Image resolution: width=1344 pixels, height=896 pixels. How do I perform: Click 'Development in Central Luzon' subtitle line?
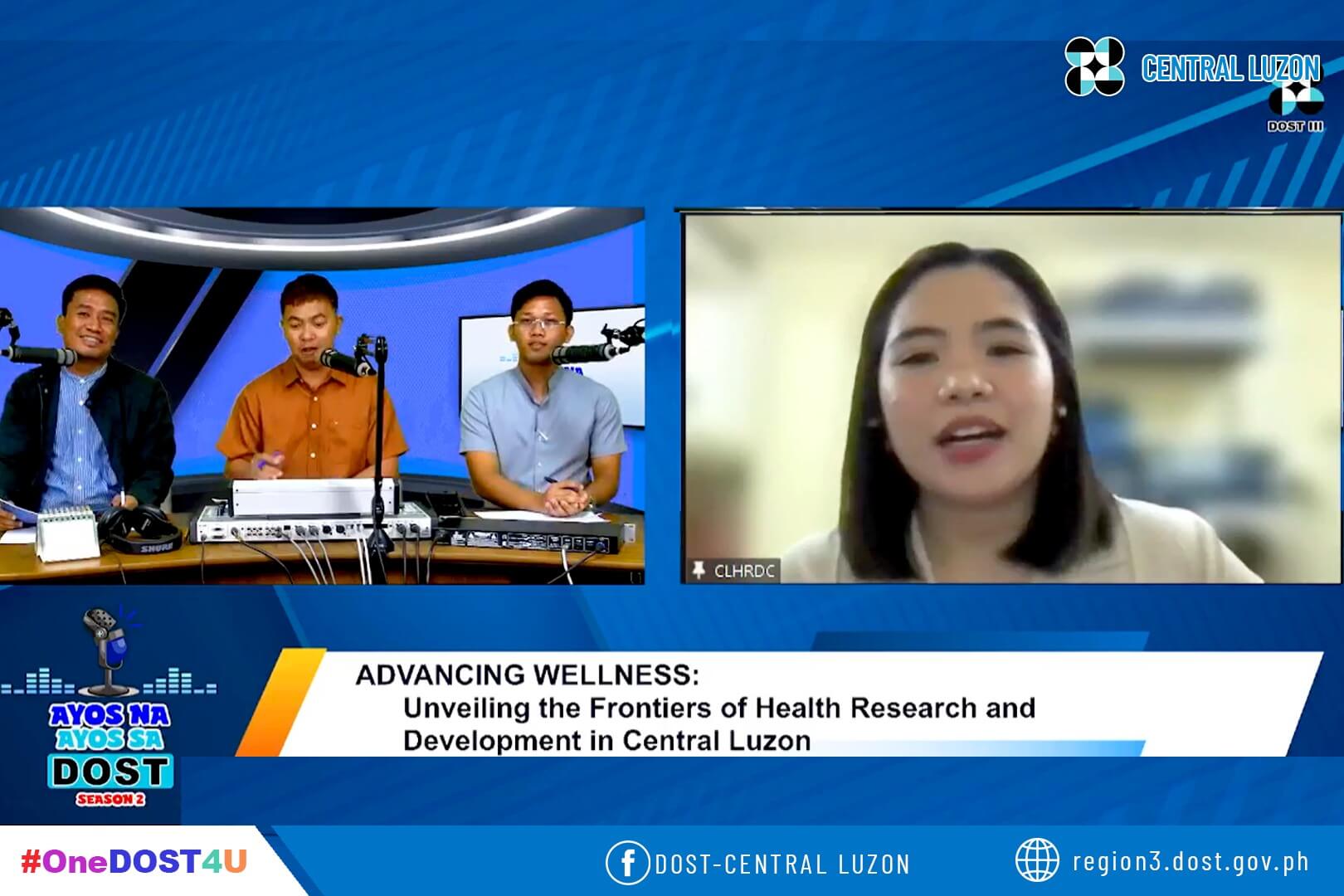[606, 740]
